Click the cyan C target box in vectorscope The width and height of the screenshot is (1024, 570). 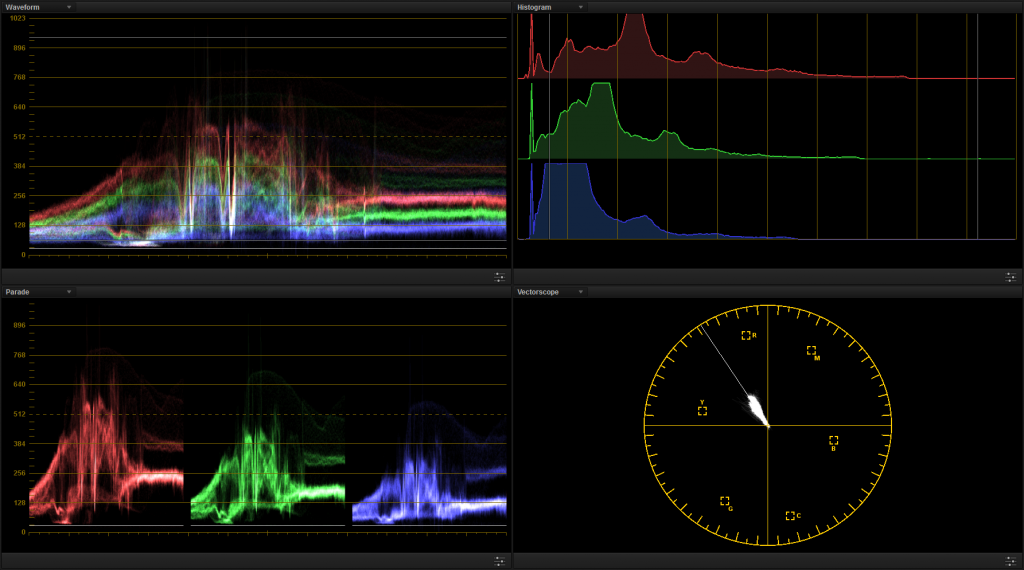pyautogui.click(x=790, y=516)
